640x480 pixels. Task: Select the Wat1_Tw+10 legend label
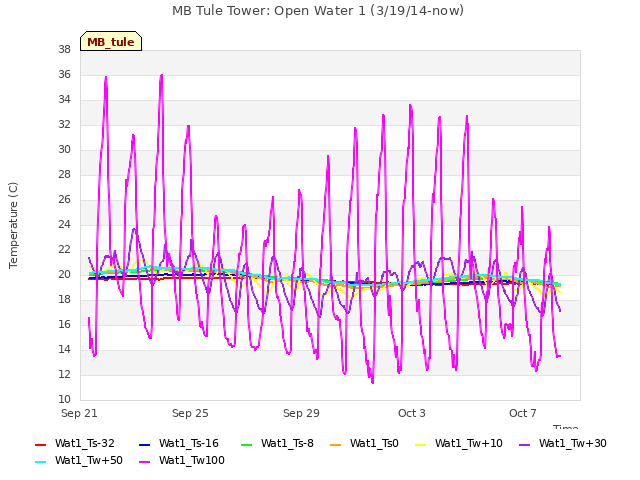[469, 443]
